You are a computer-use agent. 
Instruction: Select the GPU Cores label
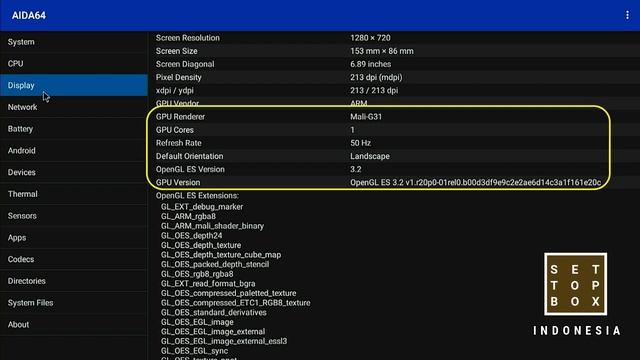[x=175, y=130]
